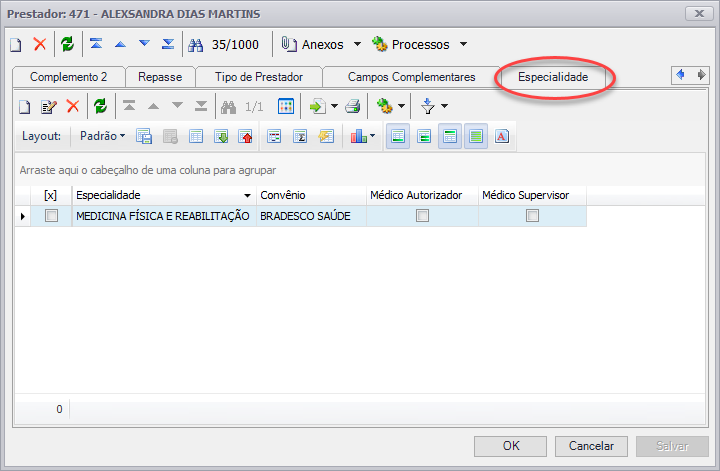
Task: Open the Padrão layout dropdown
Action: [102, 136]
